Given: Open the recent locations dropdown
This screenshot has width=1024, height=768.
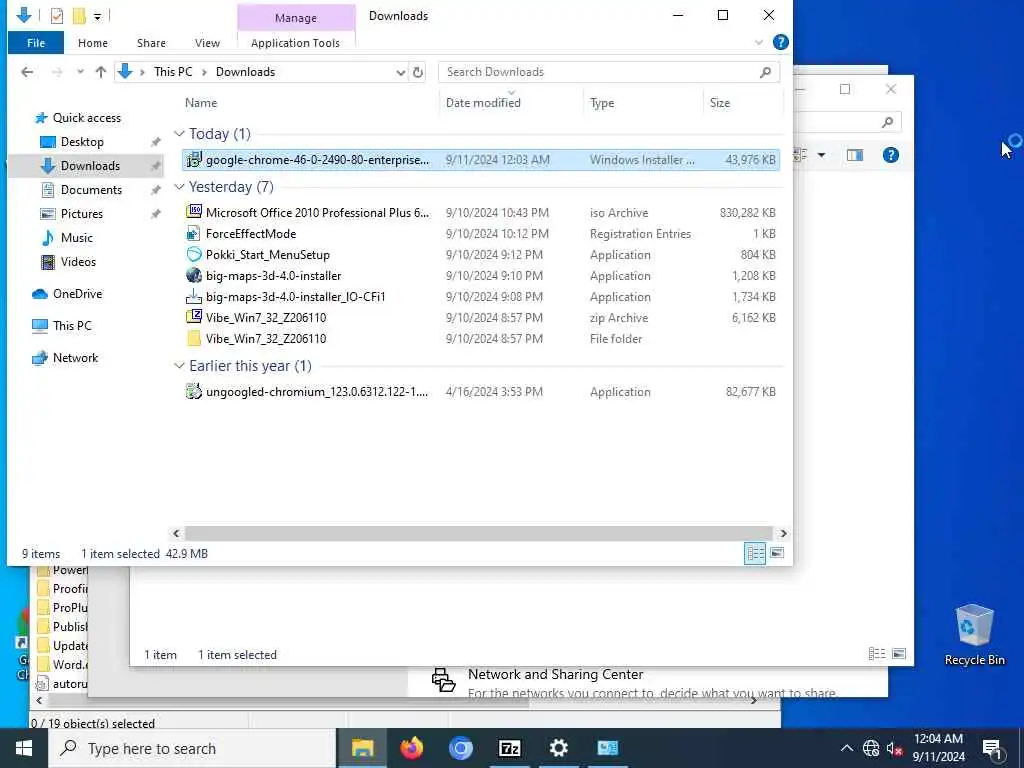Looking at the screenshot, I should point(80,72).
